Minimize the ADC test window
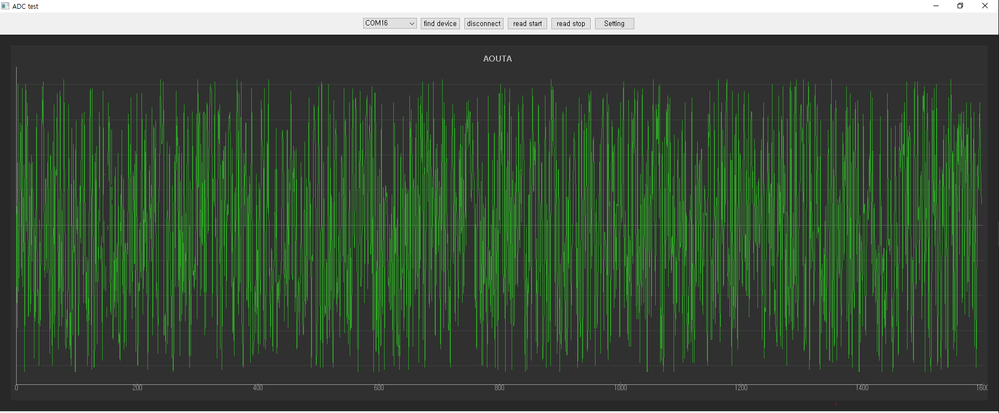Viewport: 999px width, 413px height. pyautogui.click(x=935, y=6)
